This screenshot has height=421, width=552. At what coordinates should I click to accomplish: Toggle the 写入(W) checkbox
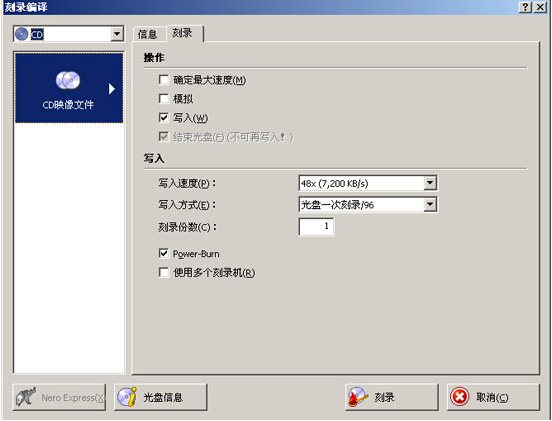(164, 118)
